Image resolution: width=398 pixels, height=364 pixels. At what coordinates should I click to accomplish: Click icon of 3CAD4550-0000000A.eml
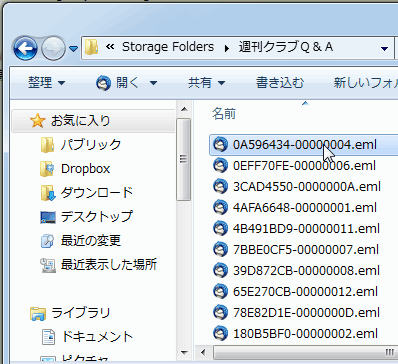pyautogui.click(x=220, y=187)
